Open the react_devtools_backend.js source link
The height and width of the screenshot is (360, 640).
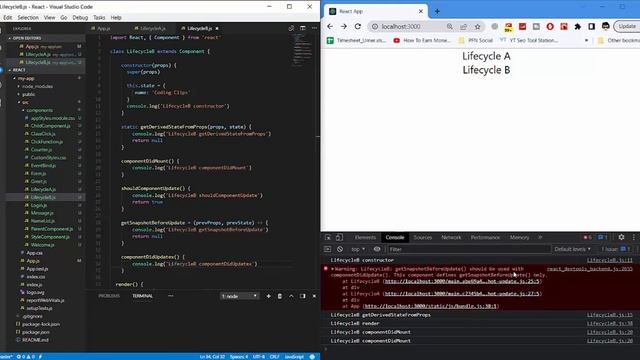[x=589, y=269]
